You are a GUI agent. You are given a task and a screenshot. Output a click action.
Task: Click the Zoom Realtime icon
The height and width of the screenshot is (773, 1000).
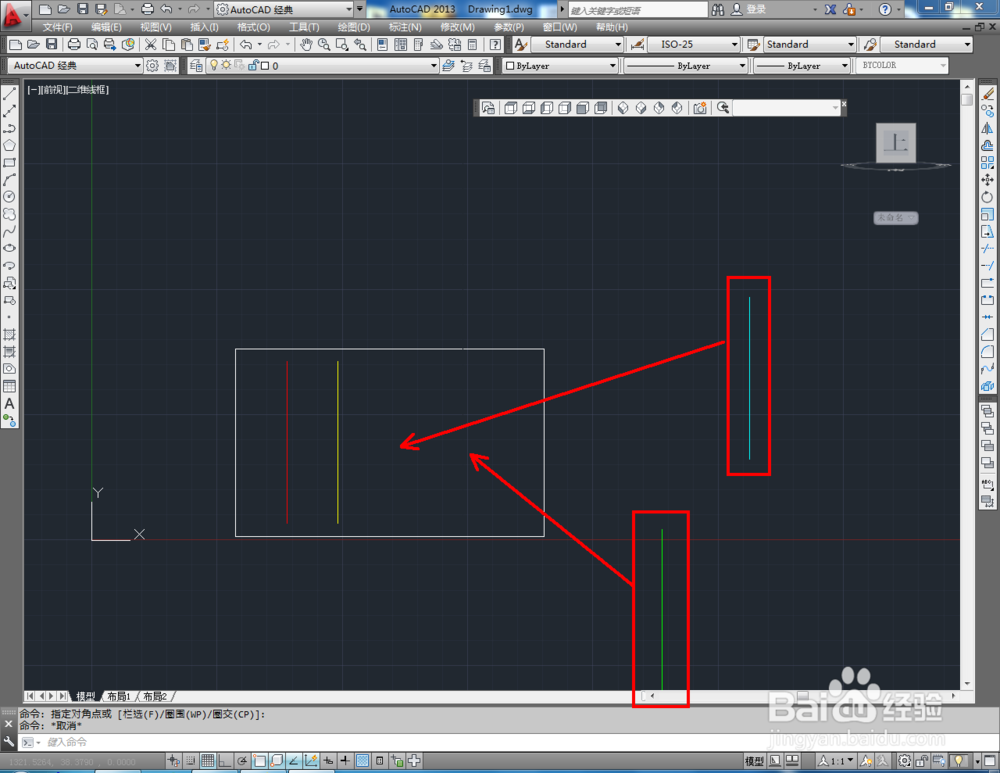324,44
